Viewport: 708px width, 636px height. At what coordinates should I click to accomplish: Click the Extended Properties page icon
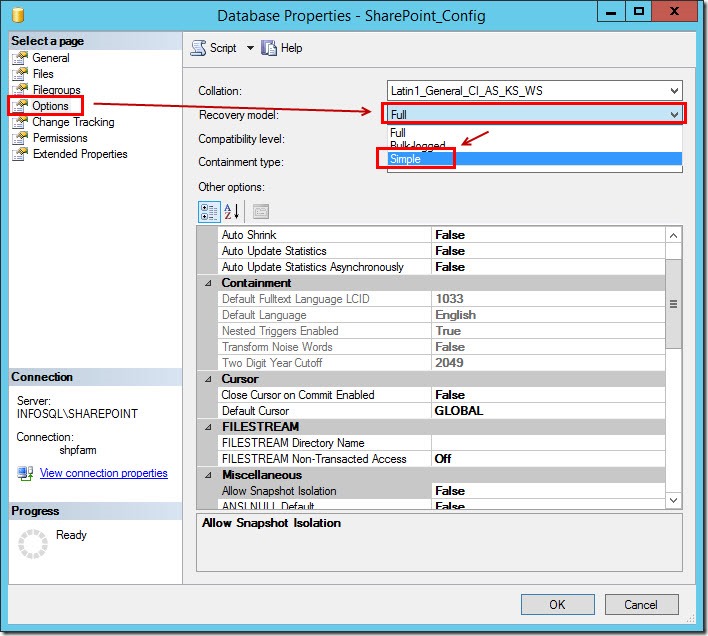[20, 154]
